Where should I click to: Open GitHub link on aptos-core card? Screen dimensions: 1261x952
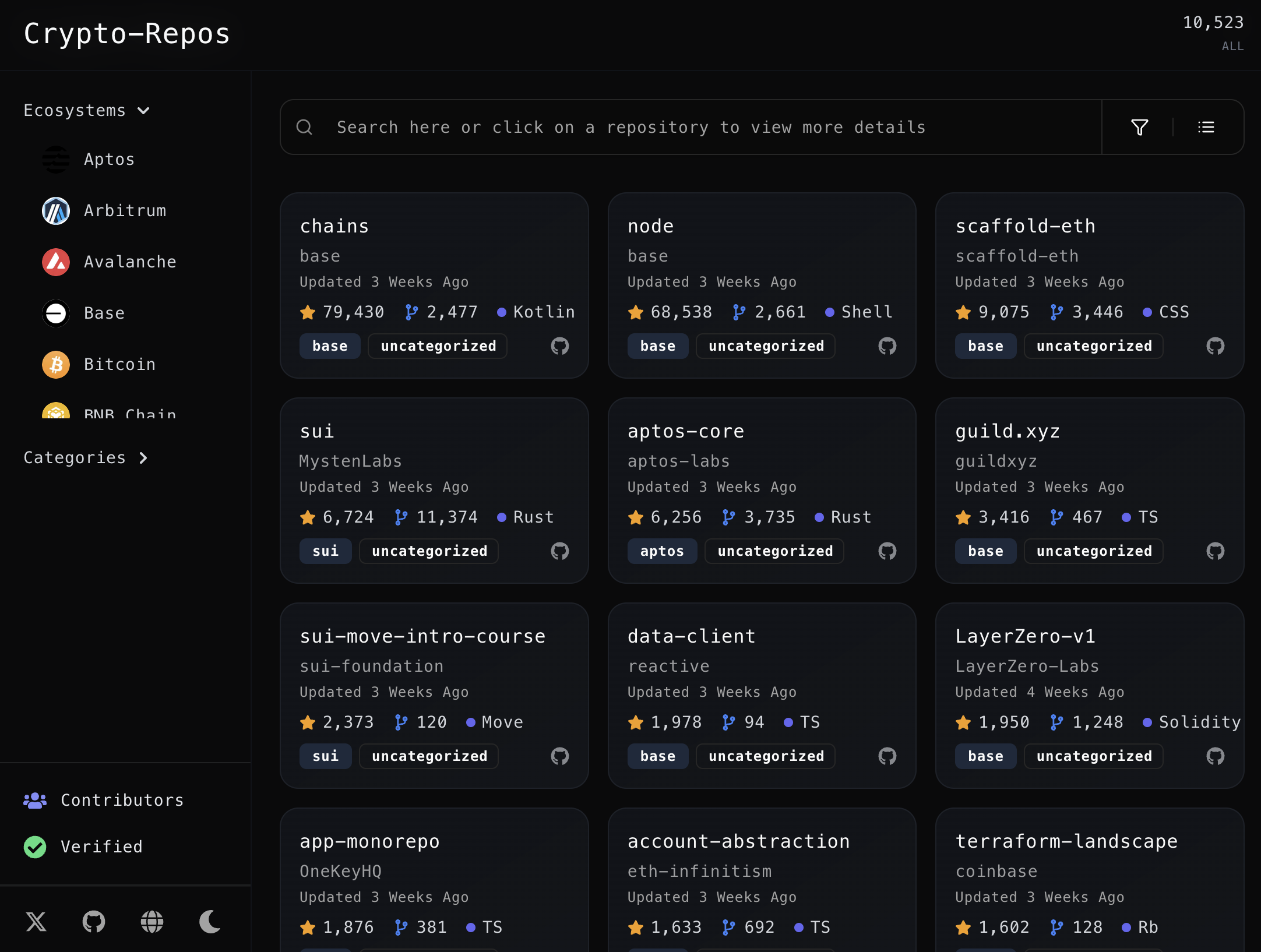point(887,551)
